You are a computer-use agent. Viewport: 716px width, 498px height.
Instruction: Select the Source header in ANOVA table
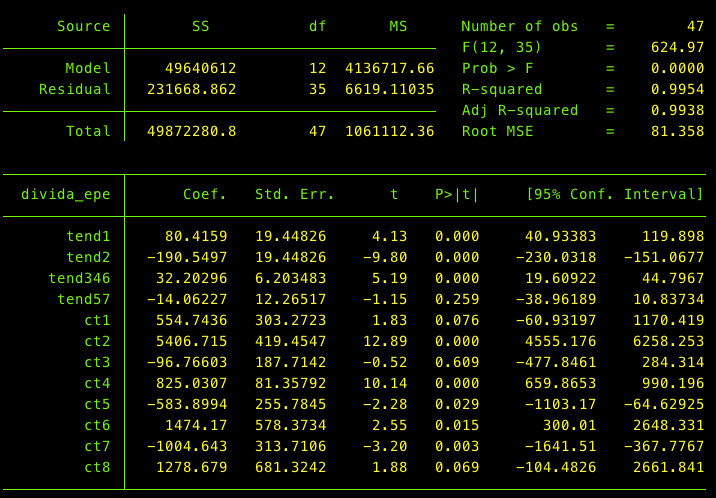pos(84,26)
